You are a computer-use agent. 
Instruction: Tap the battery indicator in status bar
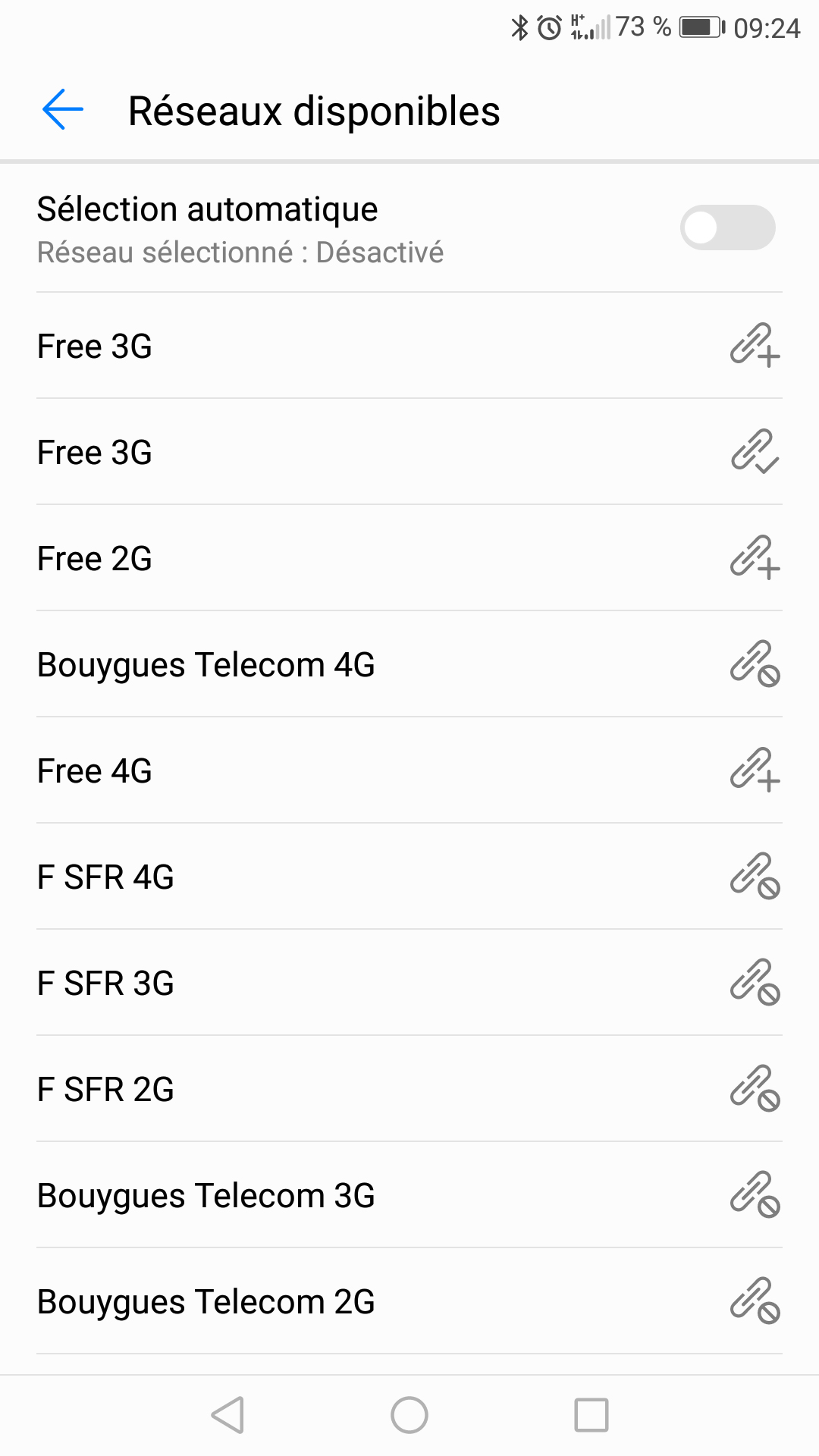tap(701, 28)
